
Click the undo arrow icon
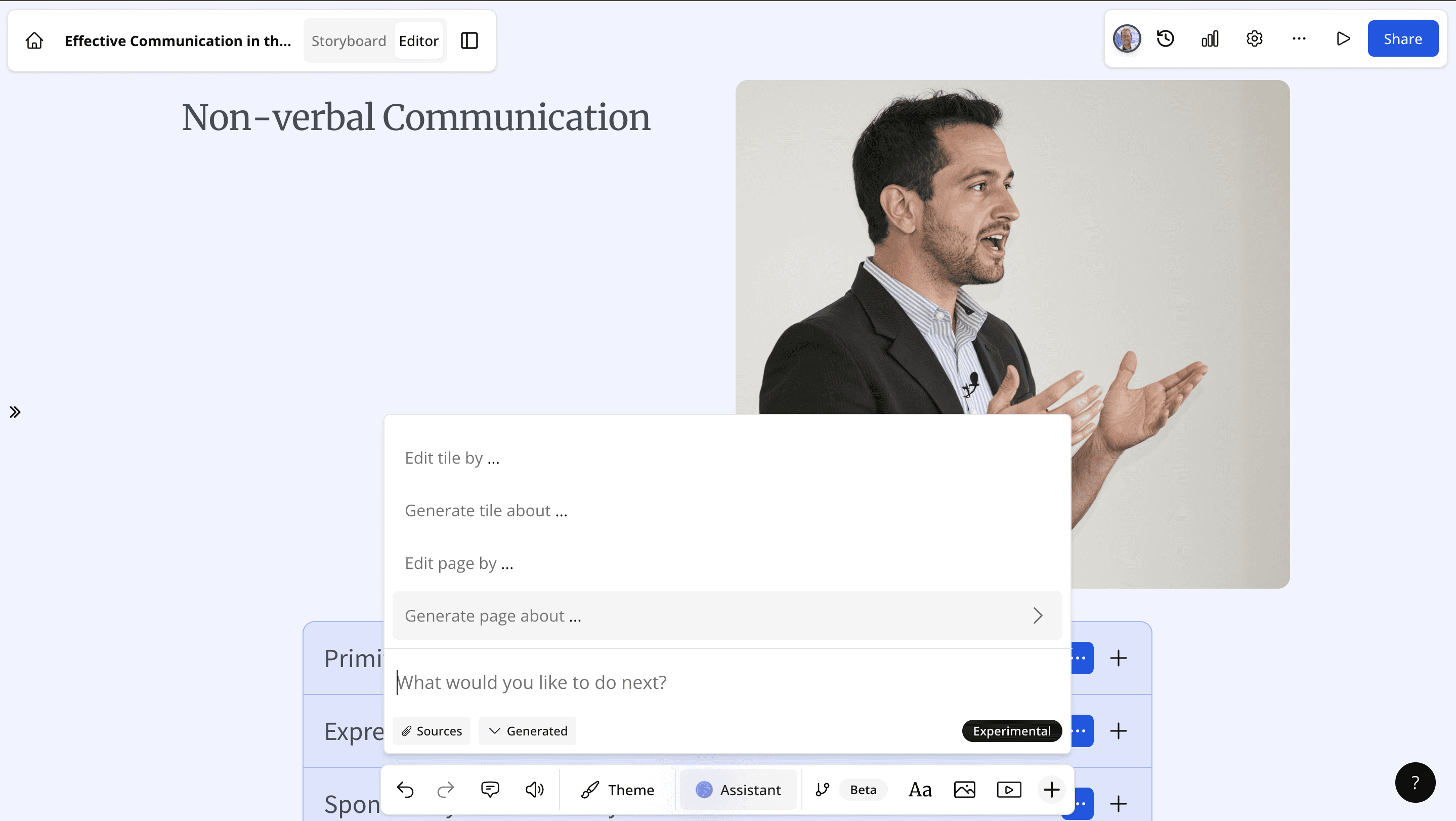(x=405, y=790)
